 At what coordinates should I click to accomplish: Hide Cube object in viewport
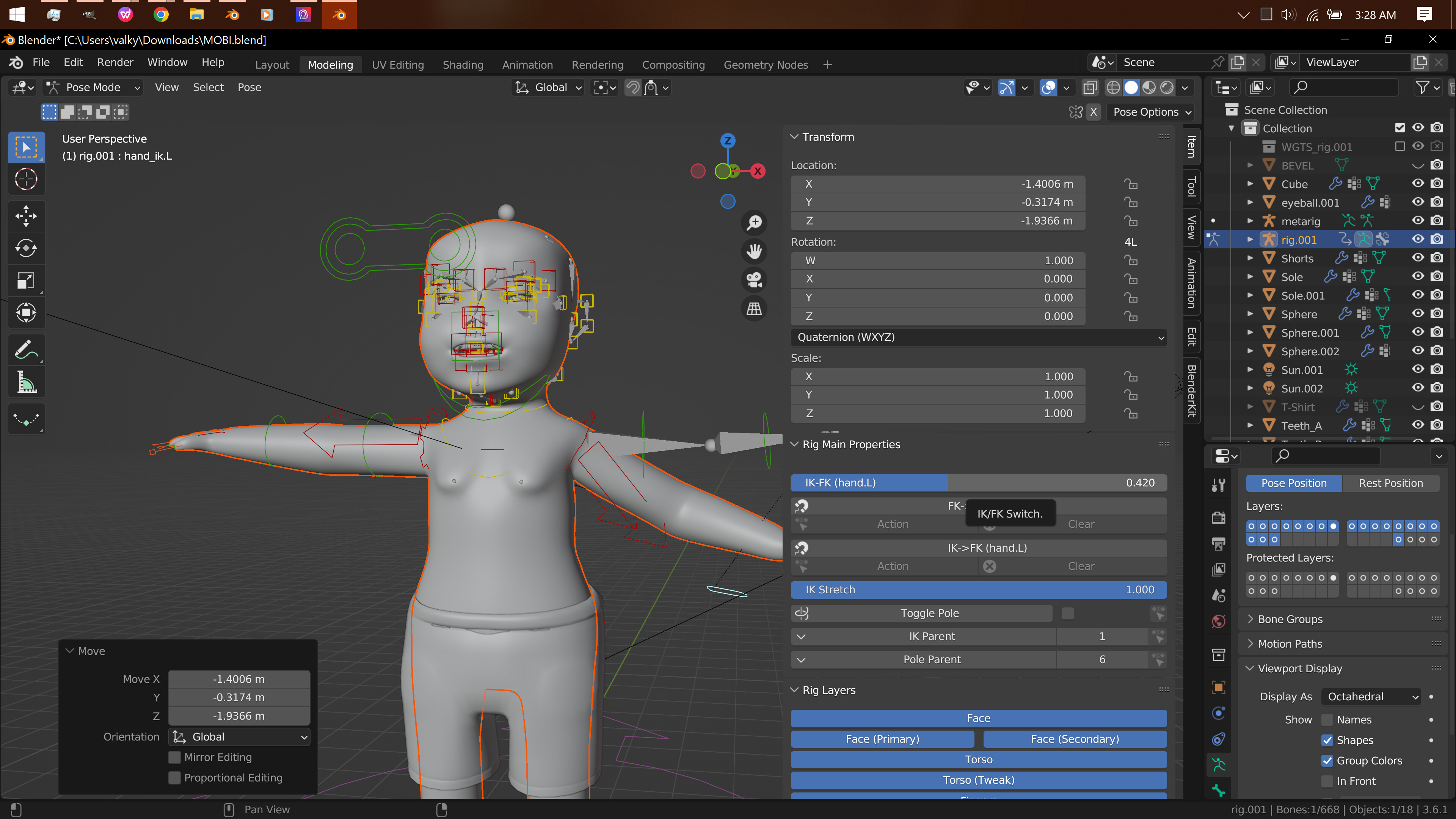(x=1418, y=184)
